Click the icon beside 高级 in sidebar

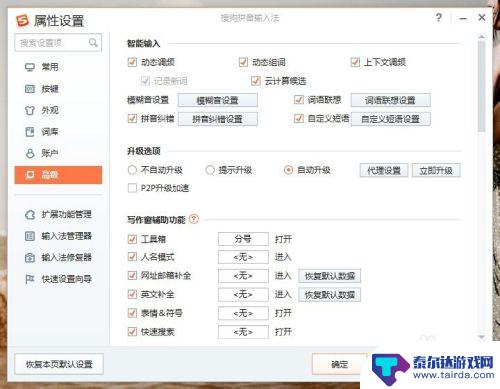(x=30, y=175)
